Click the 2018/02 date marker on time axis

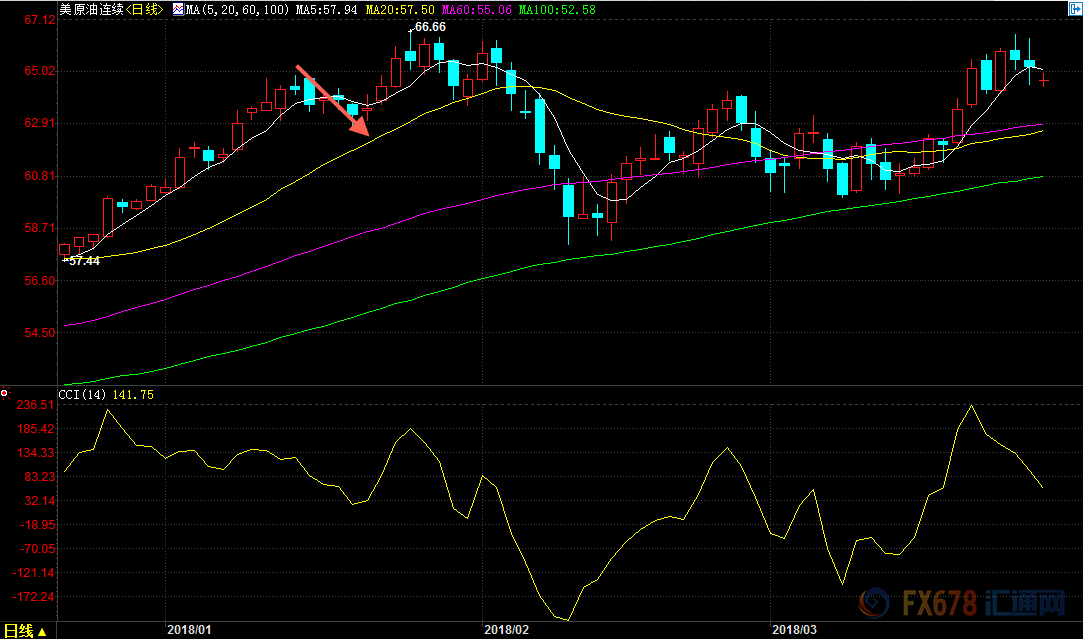point(505,630)
